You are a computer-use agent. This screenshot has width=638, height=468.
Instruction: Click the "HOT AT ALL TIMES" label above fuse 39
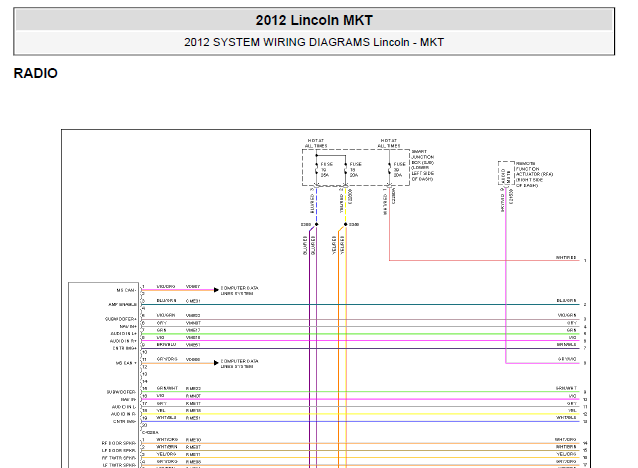[389, 143]
